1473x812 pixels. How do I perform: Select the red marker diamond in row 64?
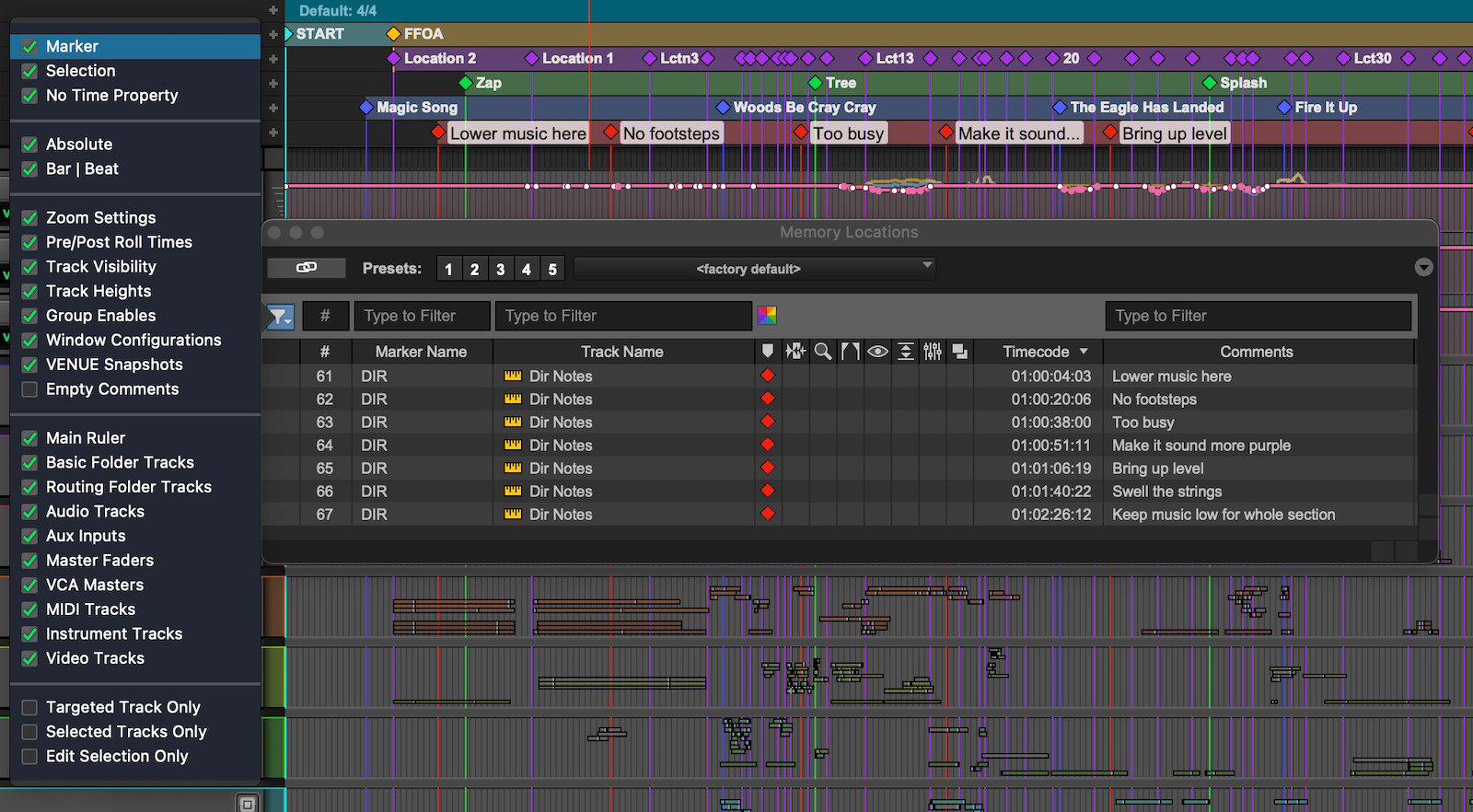click(768, 445)
